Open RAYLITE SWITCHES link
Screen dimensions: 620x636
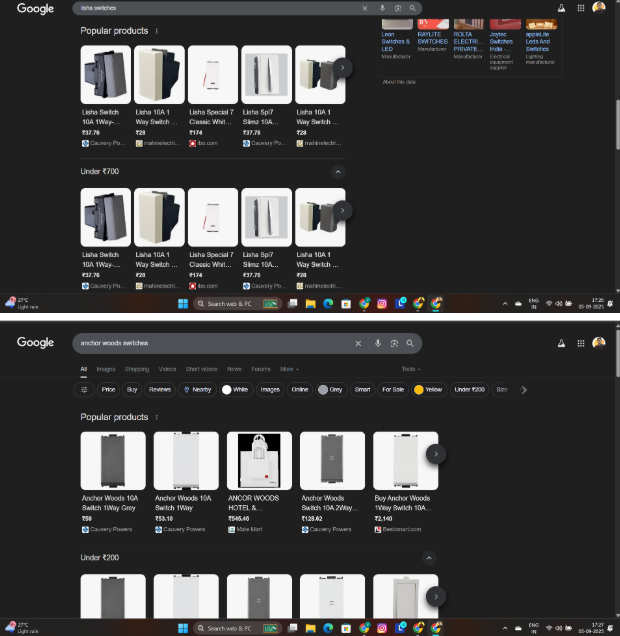click(x=432, y=38)
